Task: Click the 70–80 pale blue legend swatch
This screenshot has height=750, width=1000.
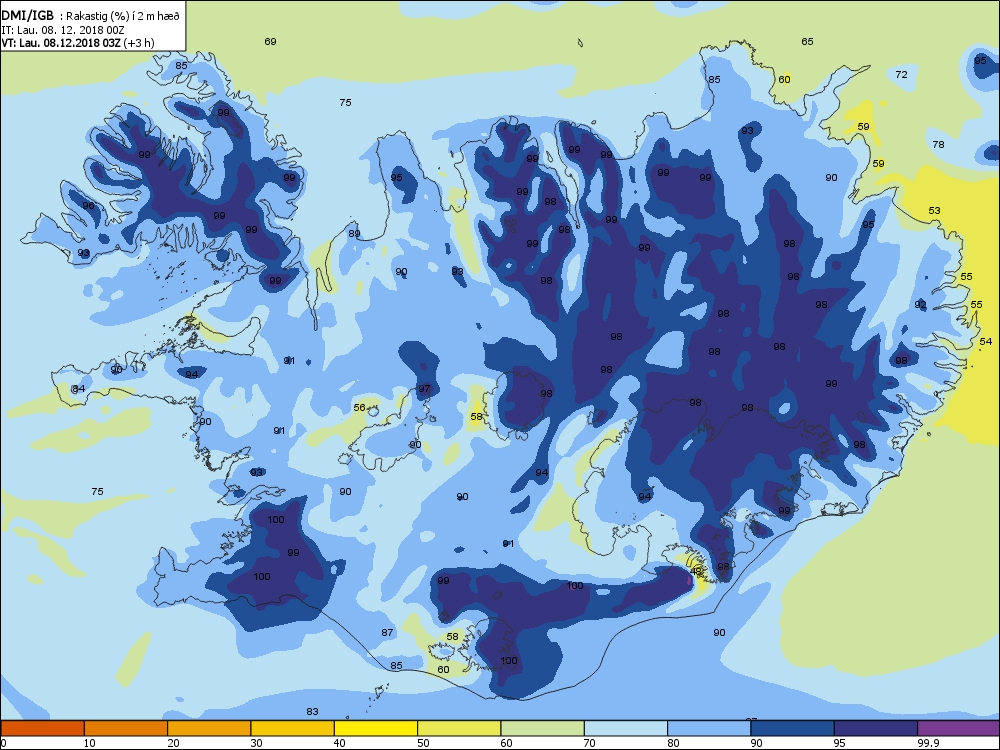Action: coord(626,728)
